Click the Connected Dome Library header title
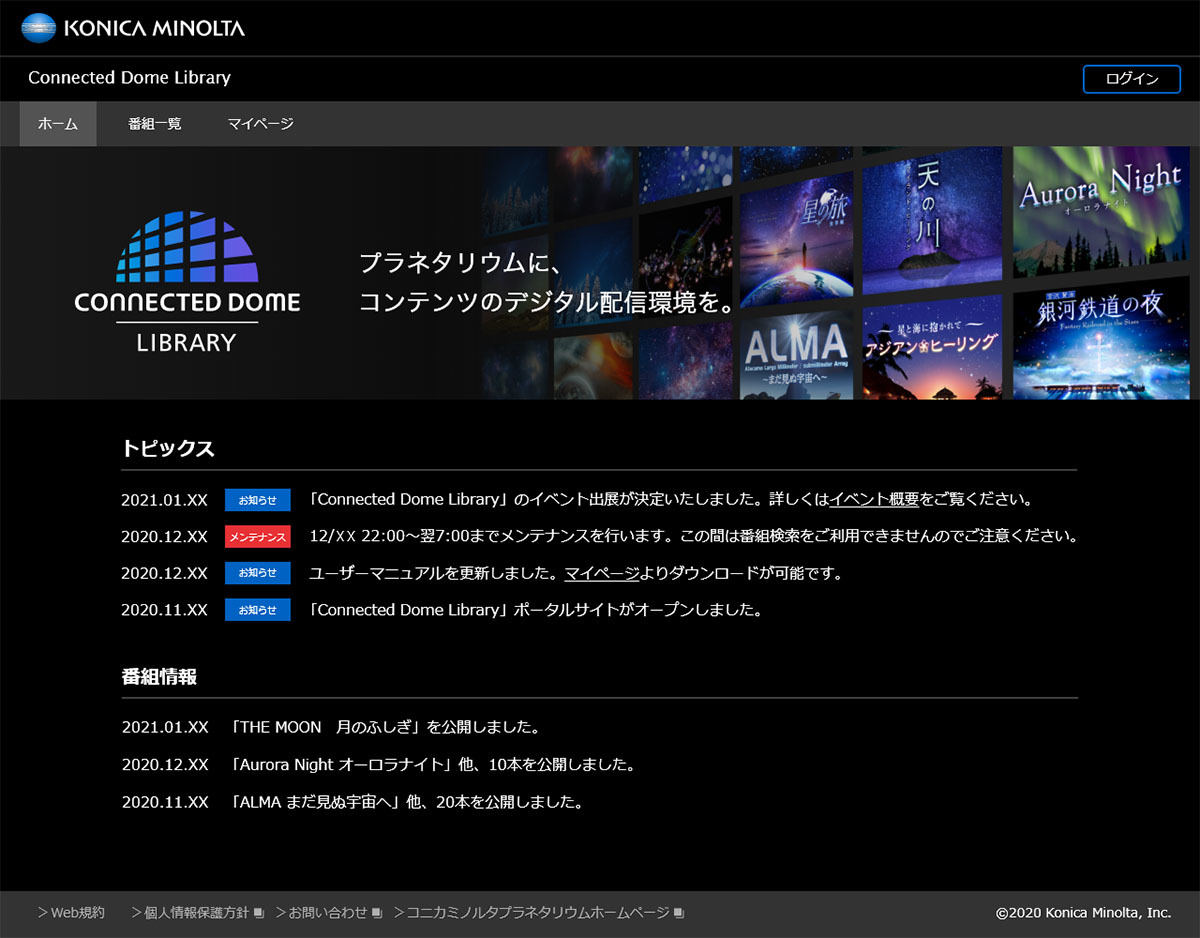Viewport: 1200px width, 938px height. [129, 78]
